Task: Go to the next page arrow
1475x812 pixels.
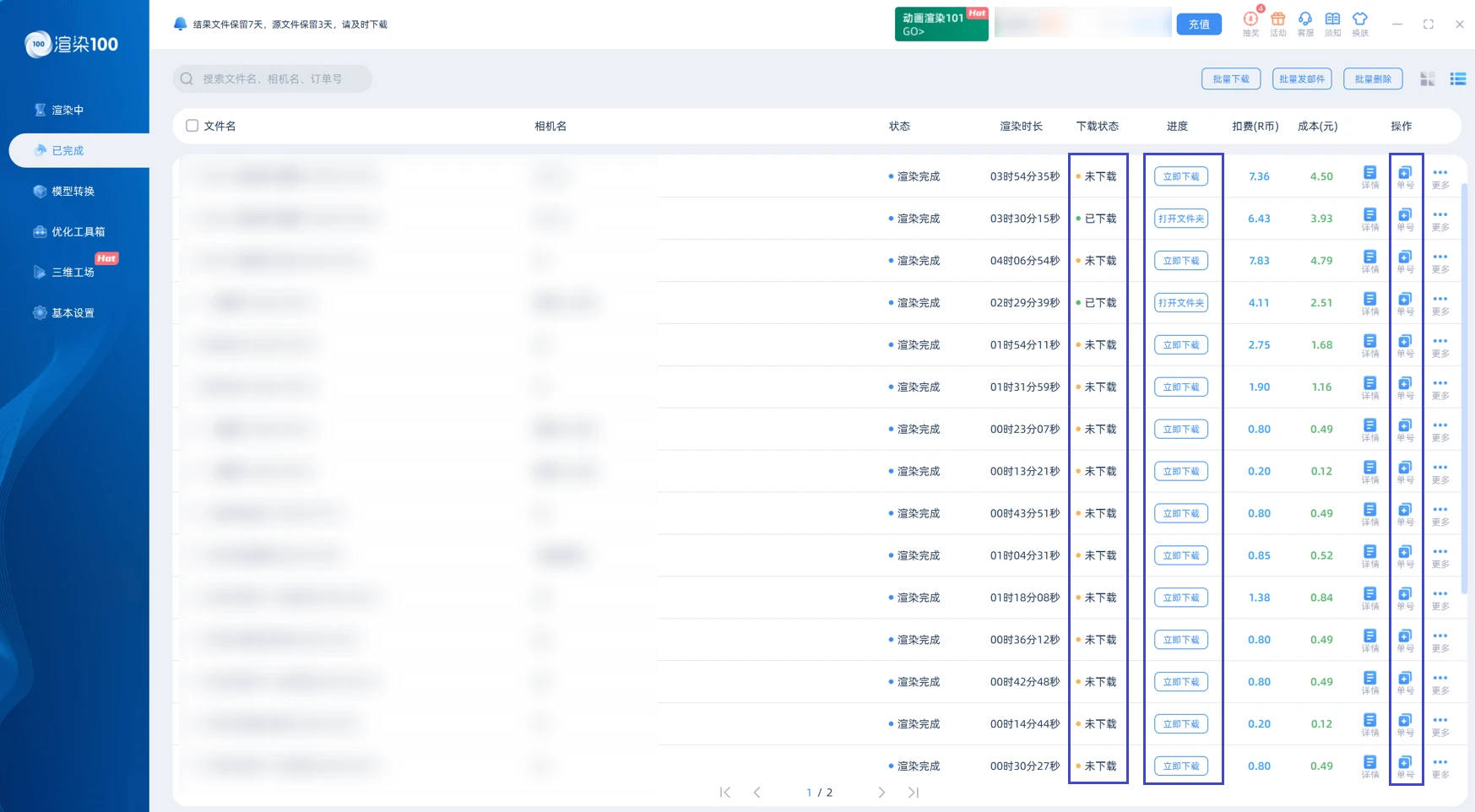Action: [881, 793]
